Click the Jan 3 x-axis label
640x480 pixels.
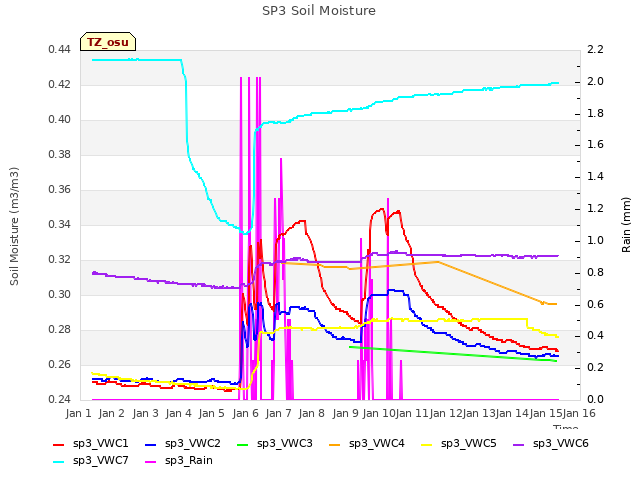click(145, 413)
